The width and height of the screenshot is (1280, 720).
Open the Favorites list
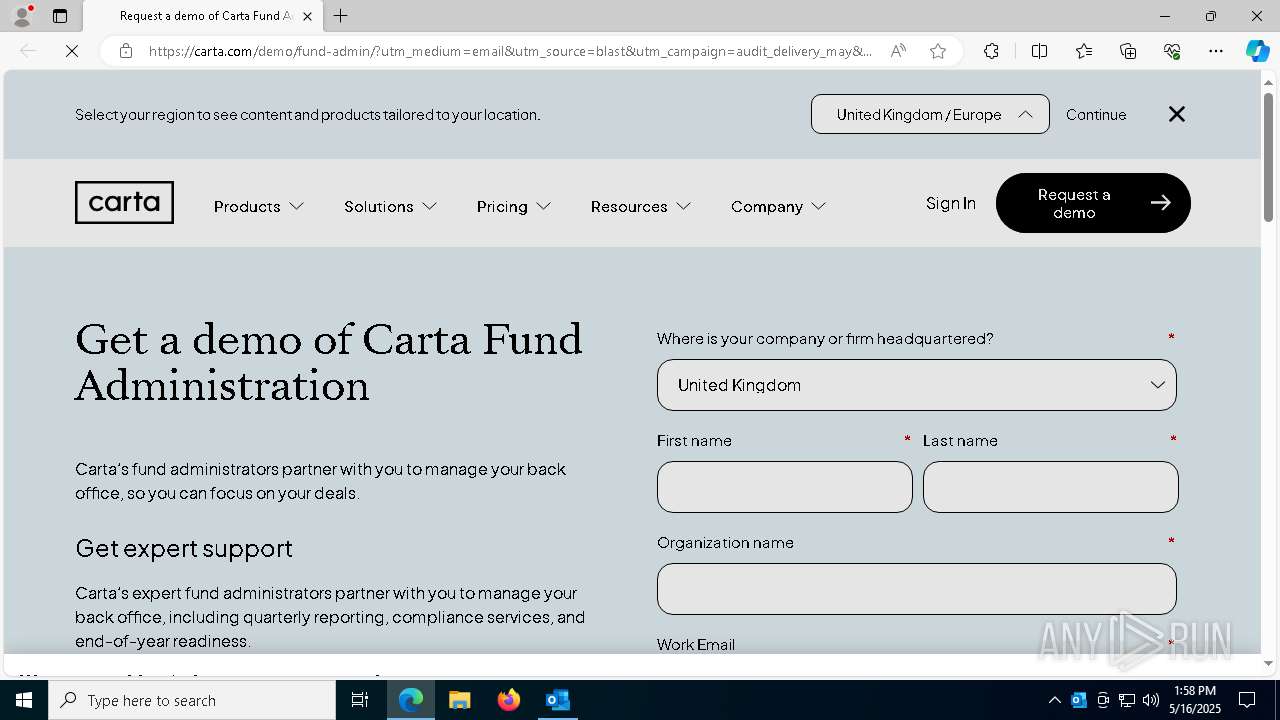[x=1084, y=51]
